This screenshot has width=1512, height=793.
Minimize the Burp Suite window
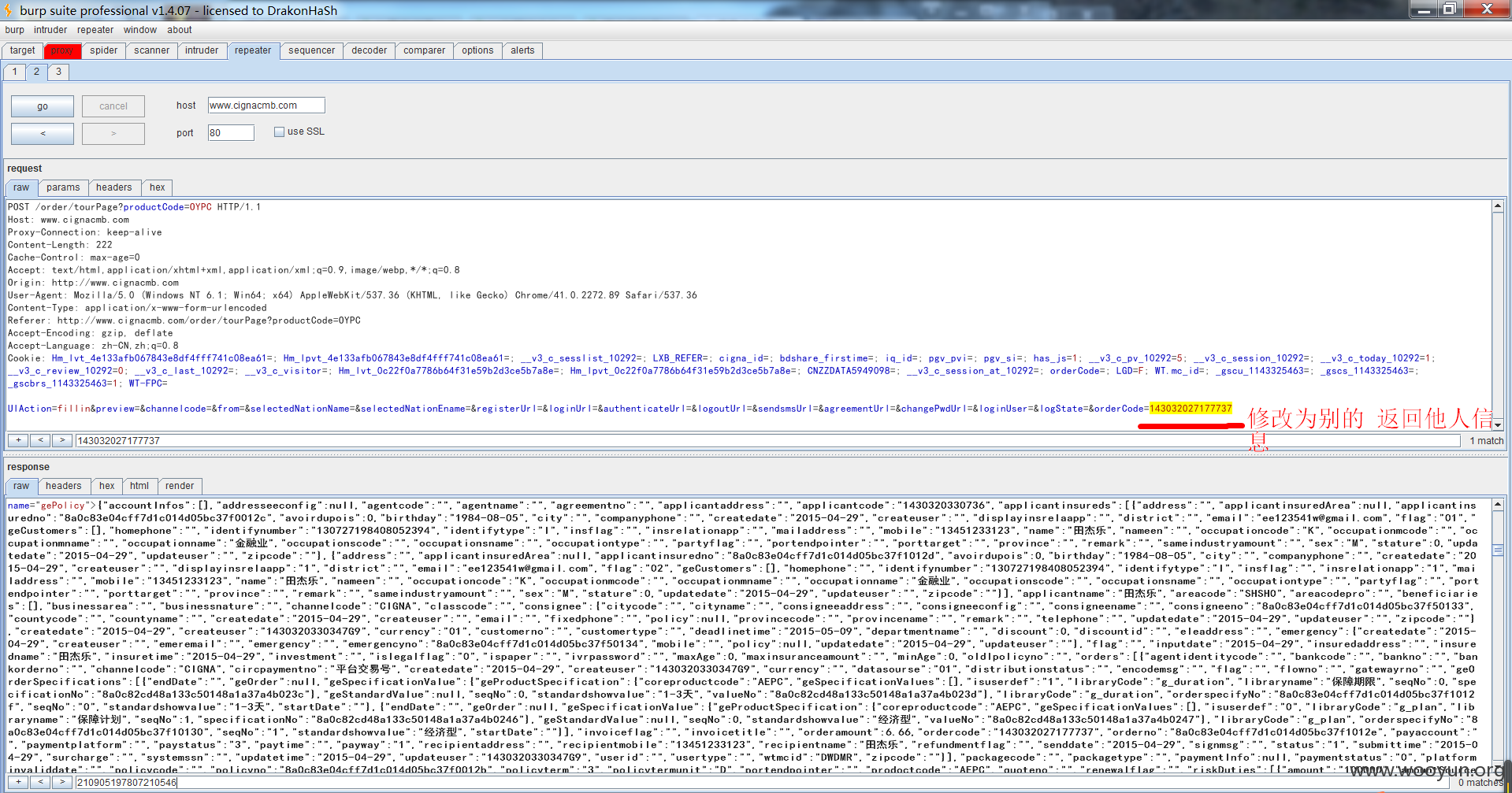tap(1425, 9)
